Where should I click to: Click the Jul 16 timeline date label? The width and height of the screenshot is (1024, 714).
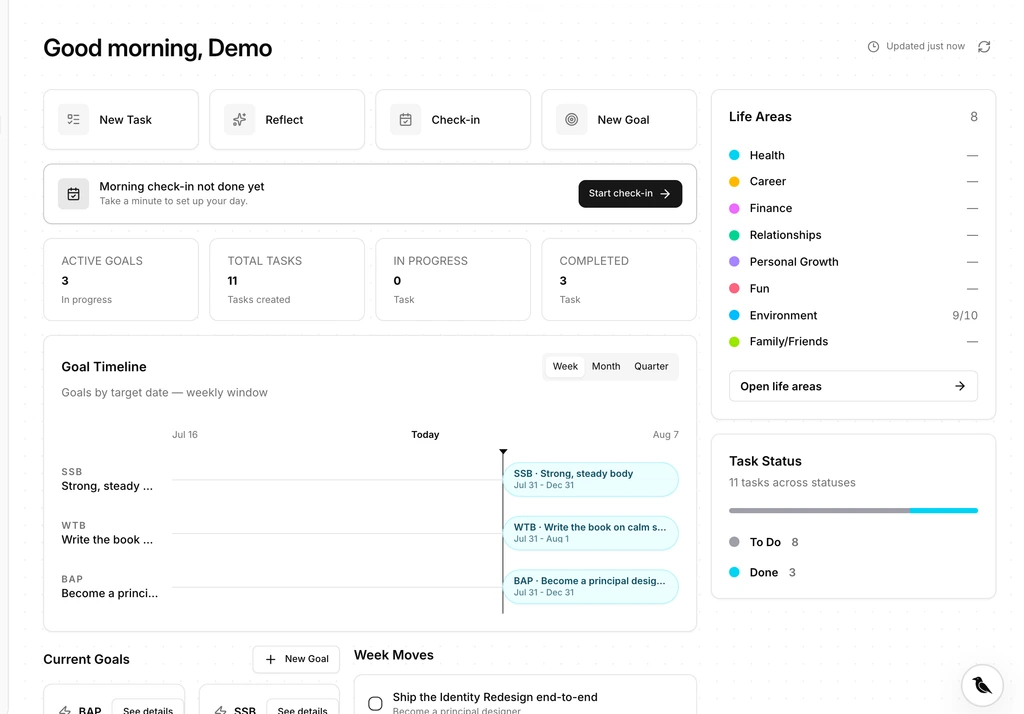[185, 434]
